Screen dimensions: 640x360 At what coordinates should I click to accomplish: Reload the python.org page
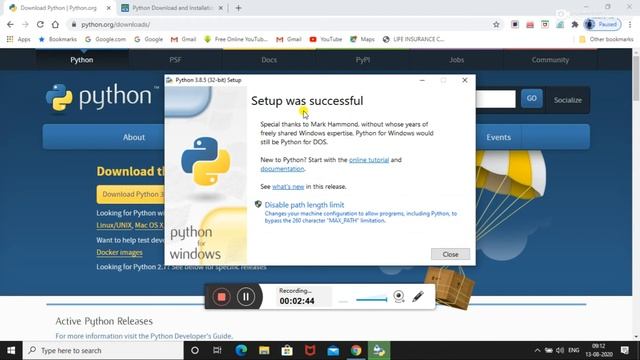point(40,24)
